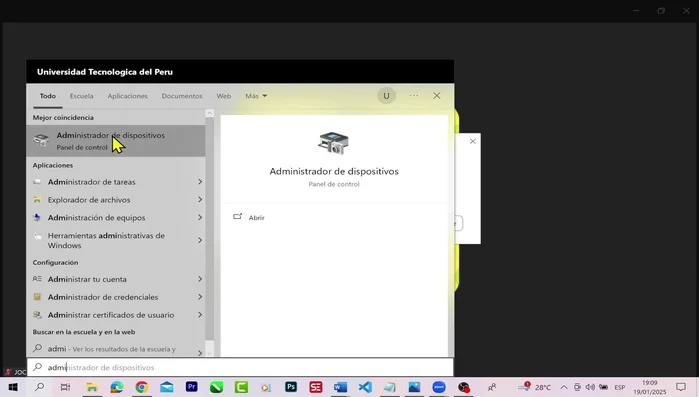
Task: Select the Administrador de tareas result text
Action: (91, 182)
